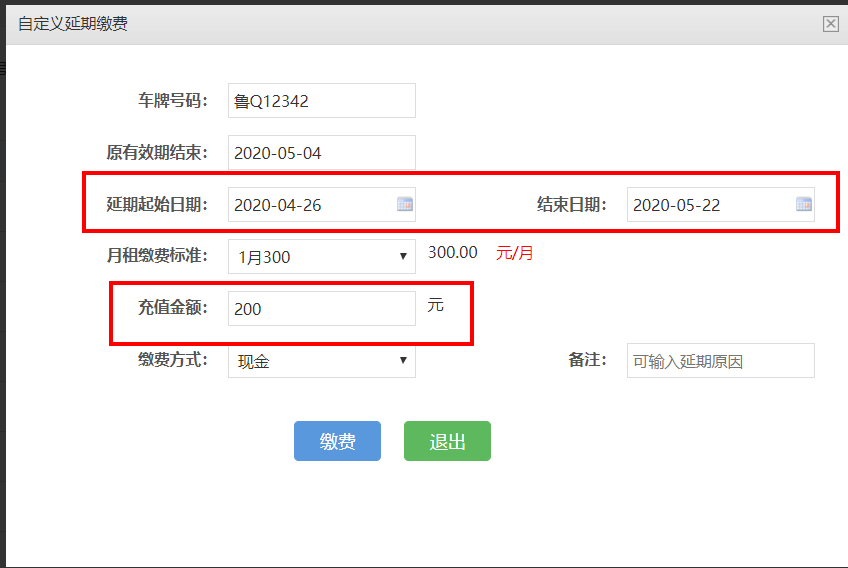Expand the 月租缴费标准 dropdown
848x568 pixels.
pyautogui.click(x=322, y=256)
